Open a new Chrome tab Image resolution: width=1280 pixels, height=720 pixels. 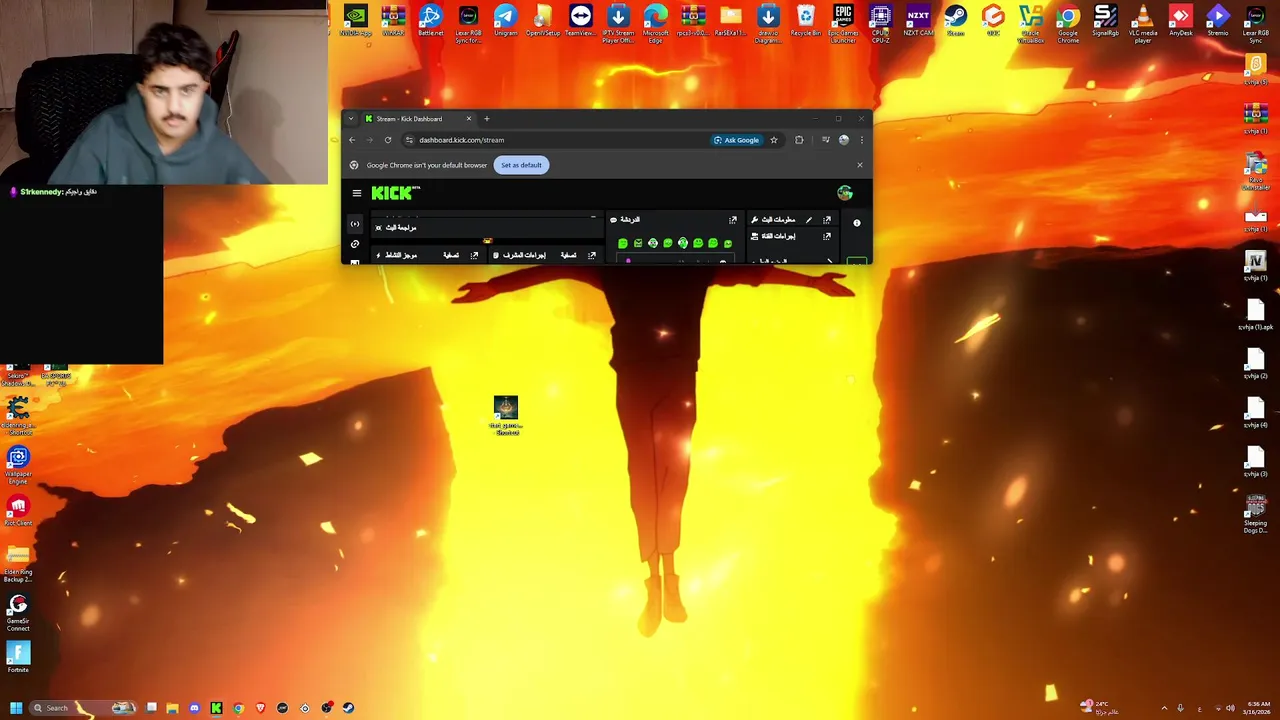tap(487, 119)
